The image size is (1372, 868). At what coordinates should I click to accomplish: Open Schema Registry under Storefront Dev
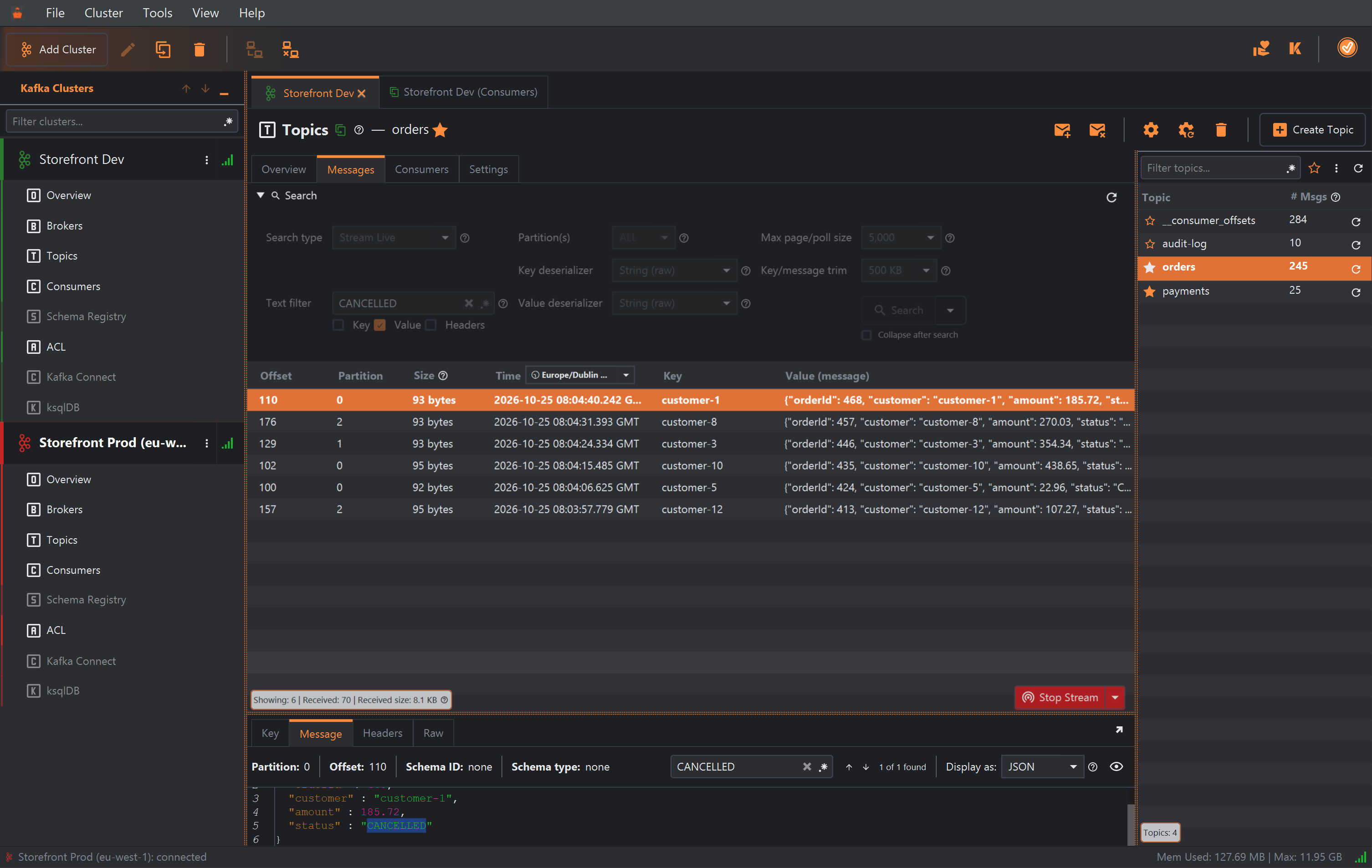click(86, 316)
